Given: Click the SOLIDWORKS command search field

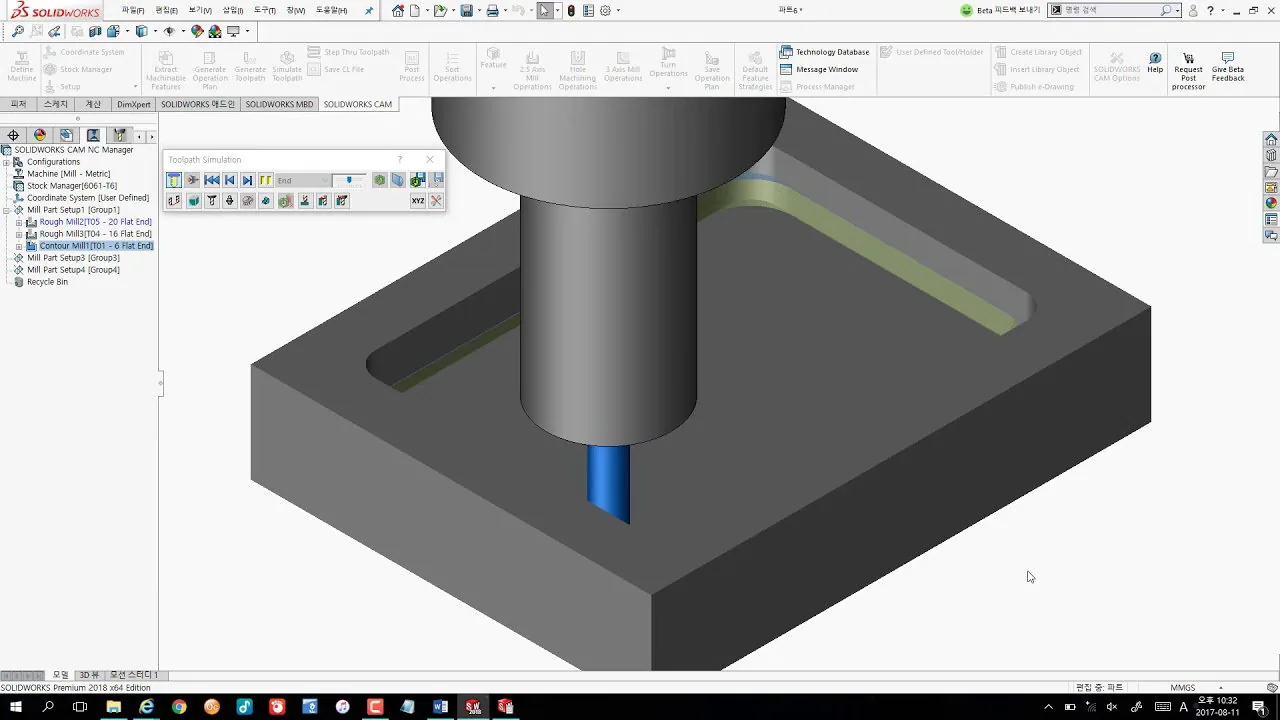Looking at the screenshot, I should point(1112,10).
